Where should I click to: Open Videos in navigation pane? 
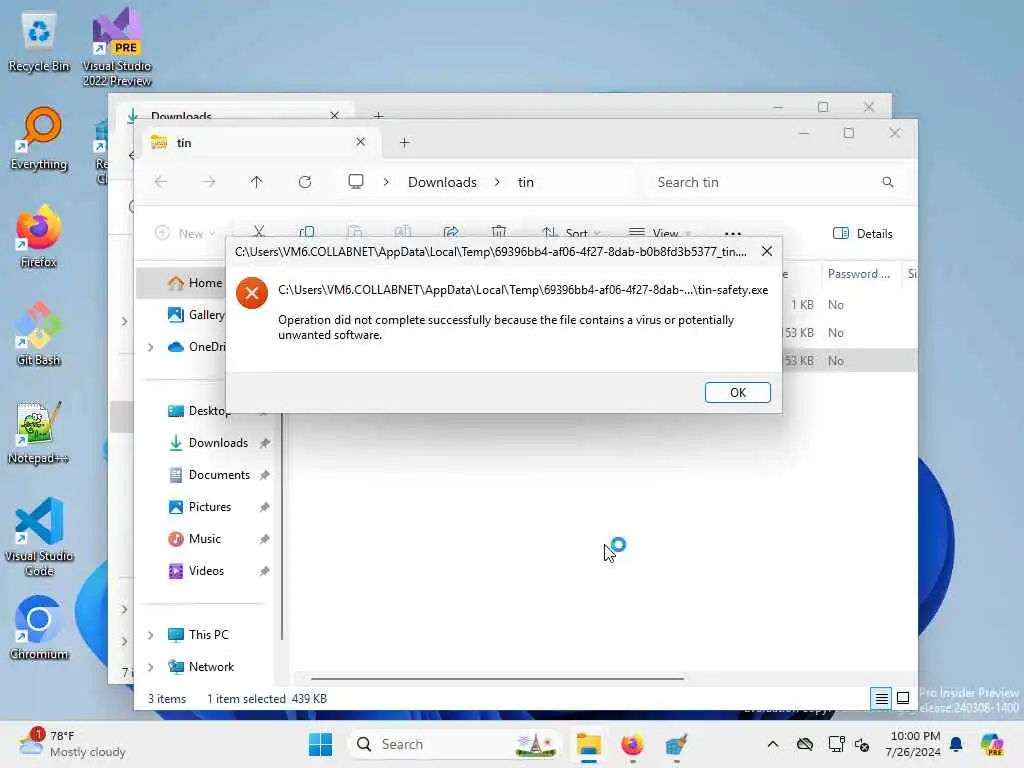(x=196, y=571)
